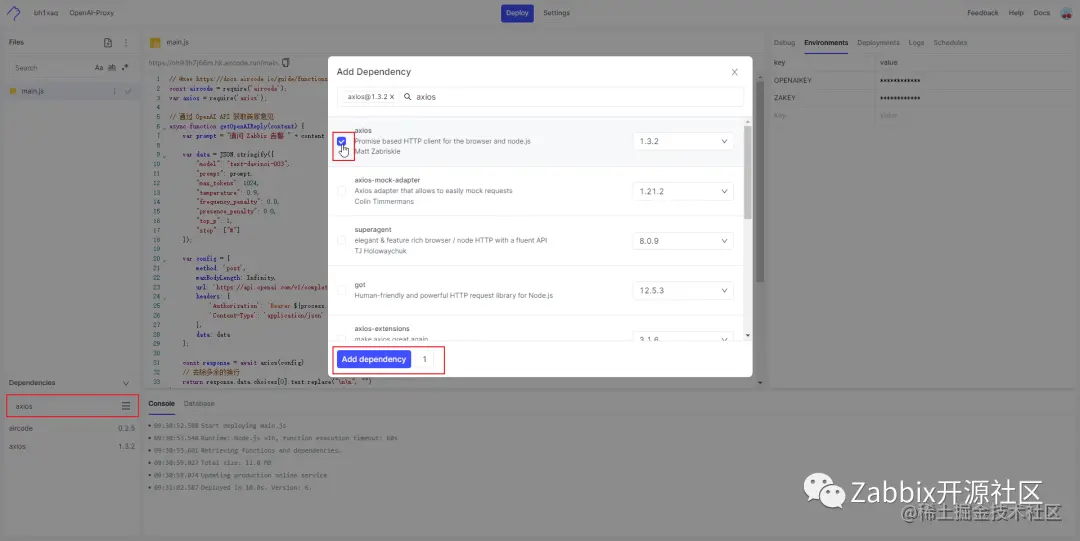Open the Schedules tab
The width and height of the screenshot is (1080, 541).
[950, 43]
